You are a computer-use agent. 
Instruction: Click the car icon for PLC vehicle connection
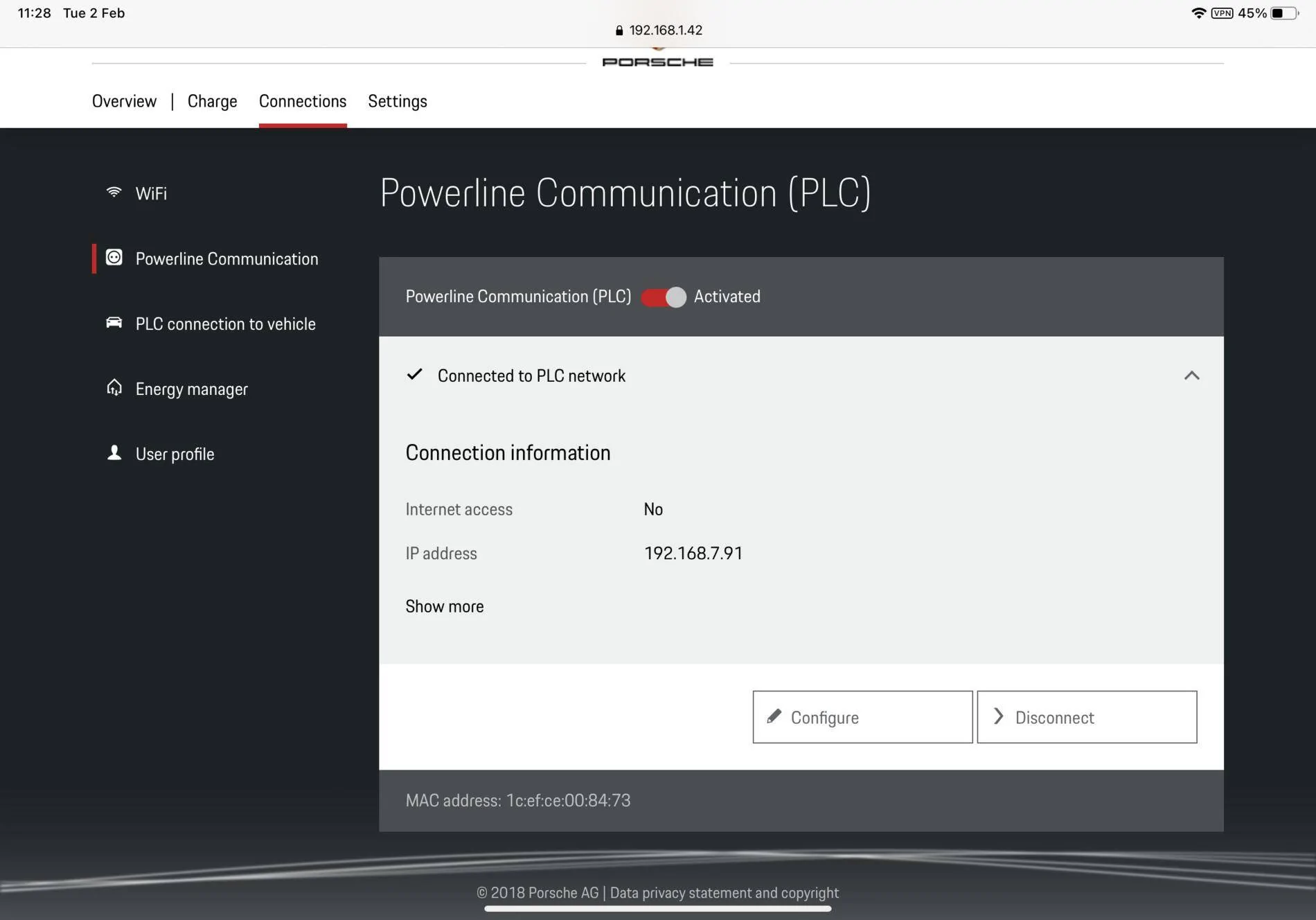(x=114, y=322)
